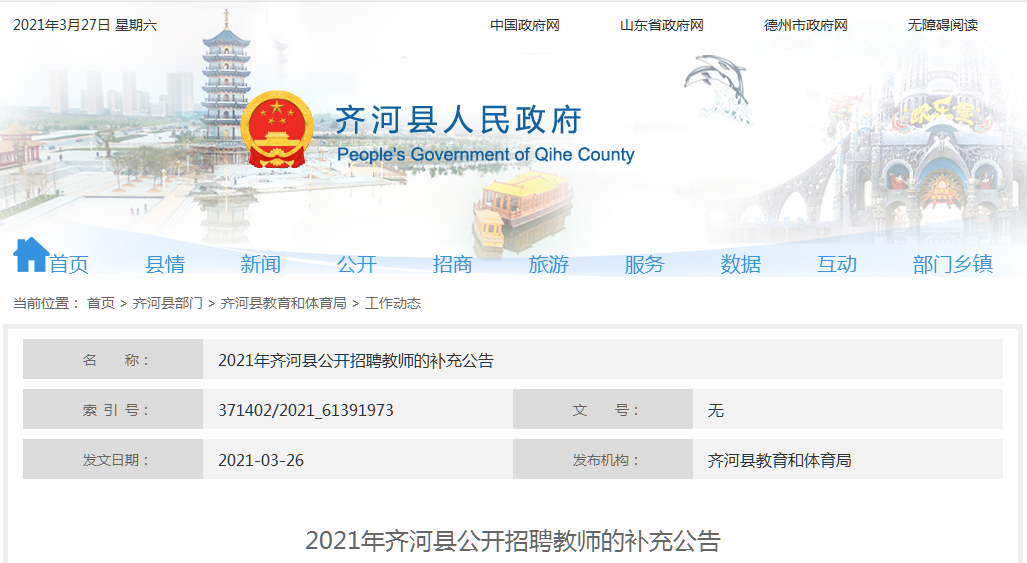Click the 当前位置 label
Screen dimensions: 1027x563
click(x=46, y=303)
